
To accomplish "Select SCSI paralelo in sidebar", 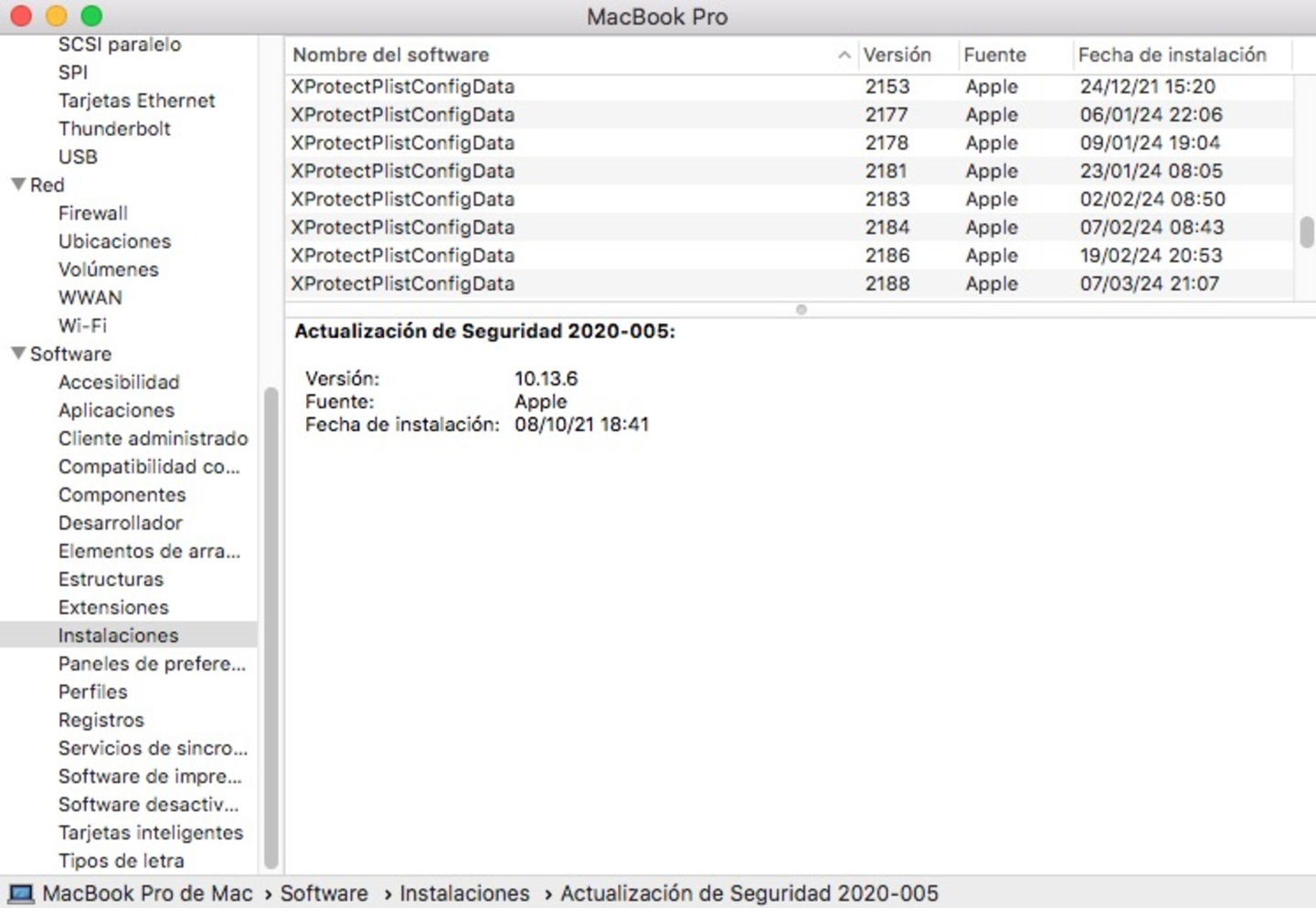I will click(120, 44).
